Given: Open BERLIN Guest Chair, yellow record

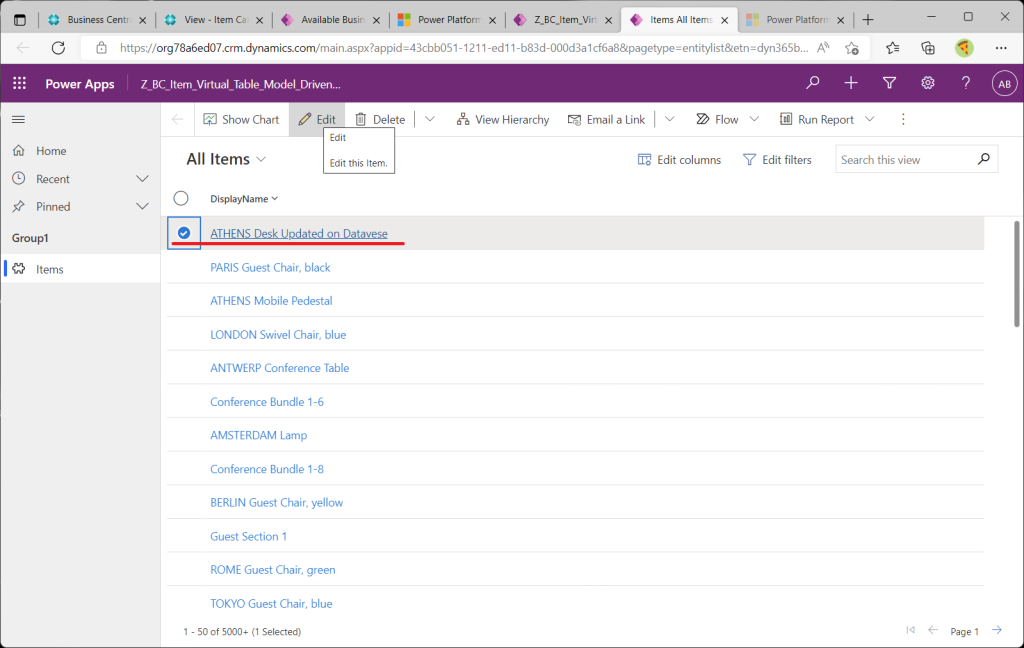Looking at the screenshot, I should coord(276,502).
